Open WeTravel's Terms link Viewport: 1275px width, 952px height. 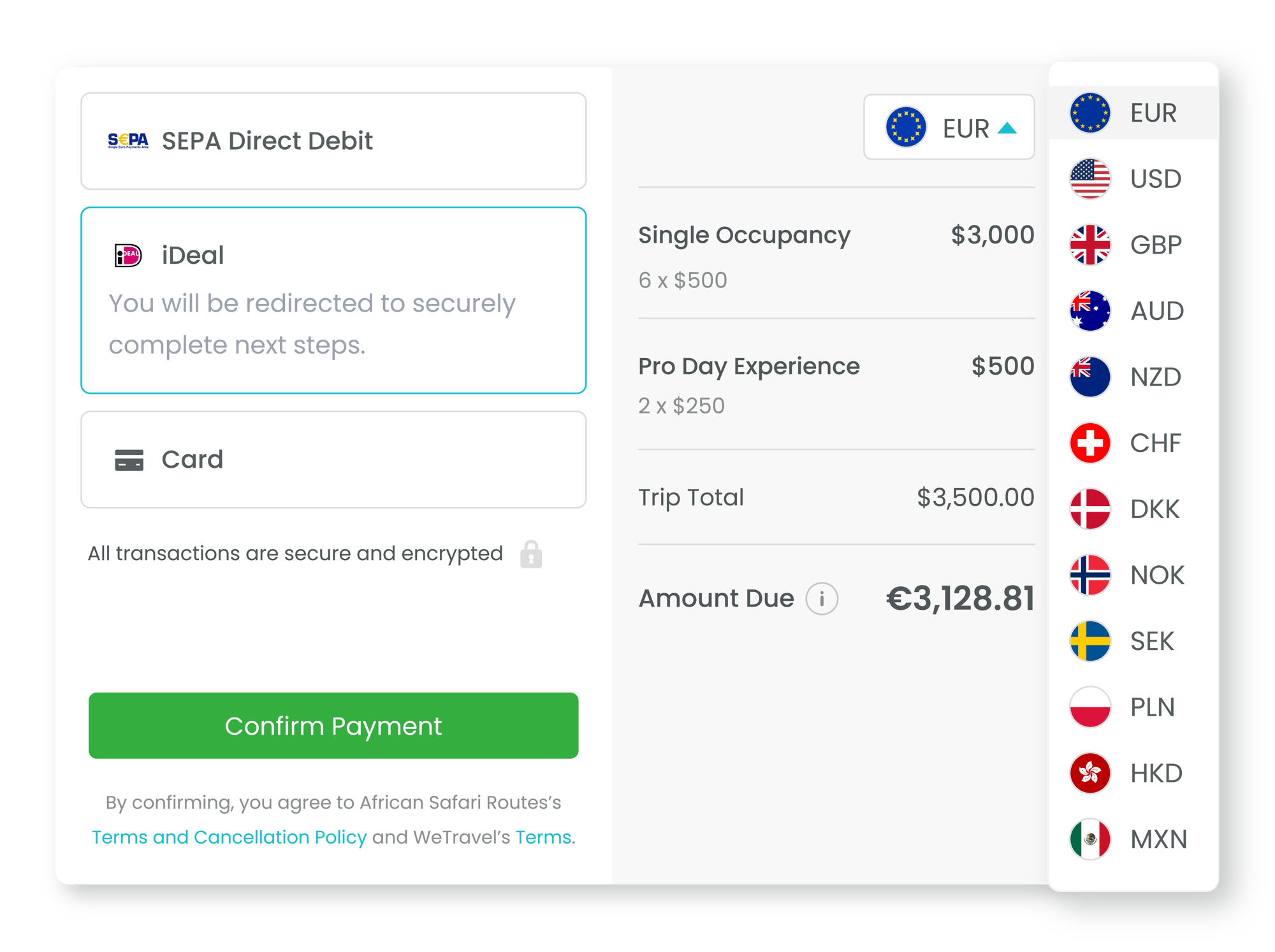(543, 837)
